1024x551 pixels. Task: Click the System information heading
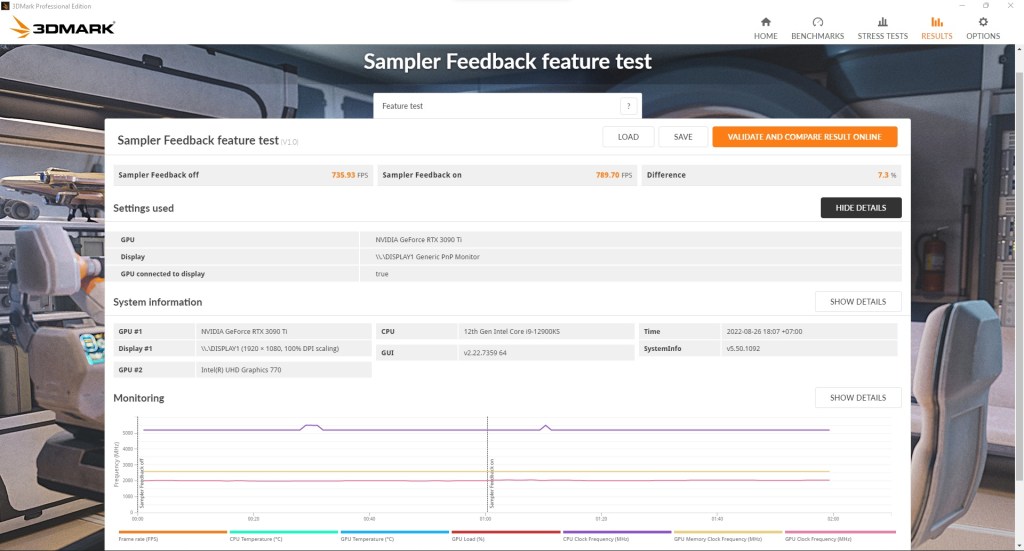pos(157,302)
